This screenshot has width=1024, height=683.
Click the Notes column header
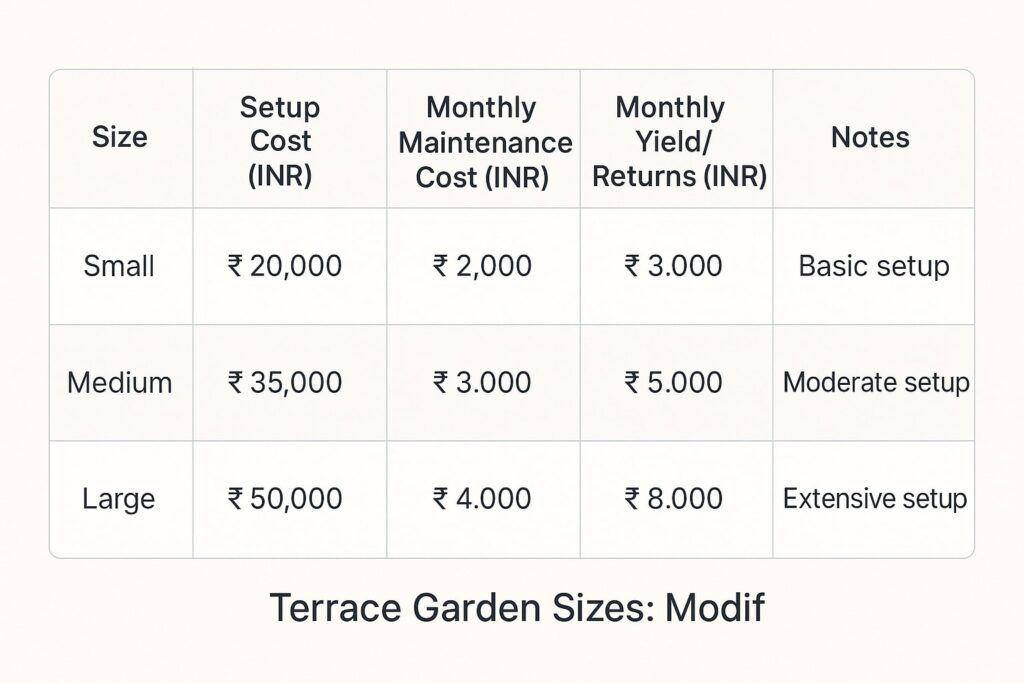coord(870,138)
